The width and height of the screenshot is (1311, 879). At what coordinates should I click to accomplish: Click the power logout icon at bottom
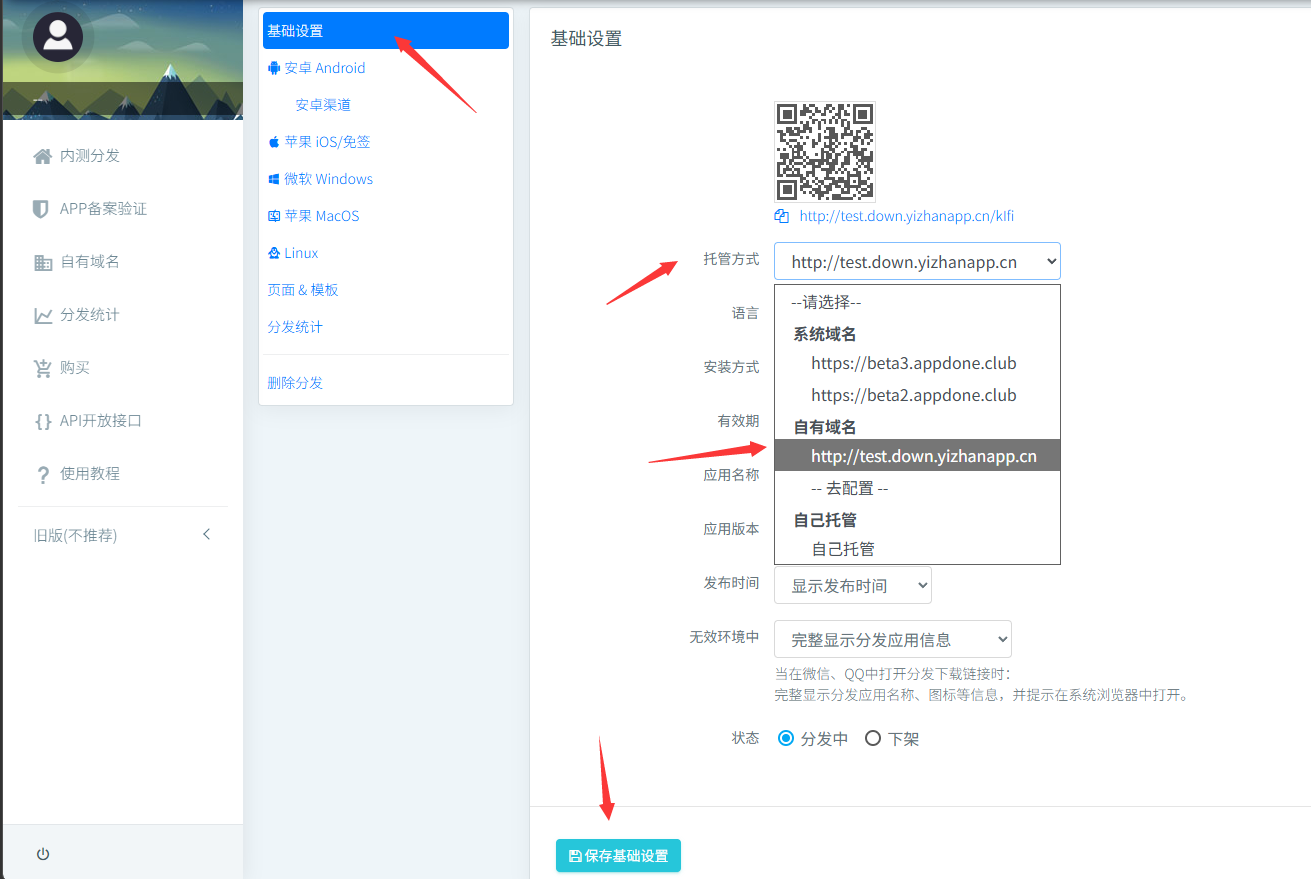coord(43,854)
